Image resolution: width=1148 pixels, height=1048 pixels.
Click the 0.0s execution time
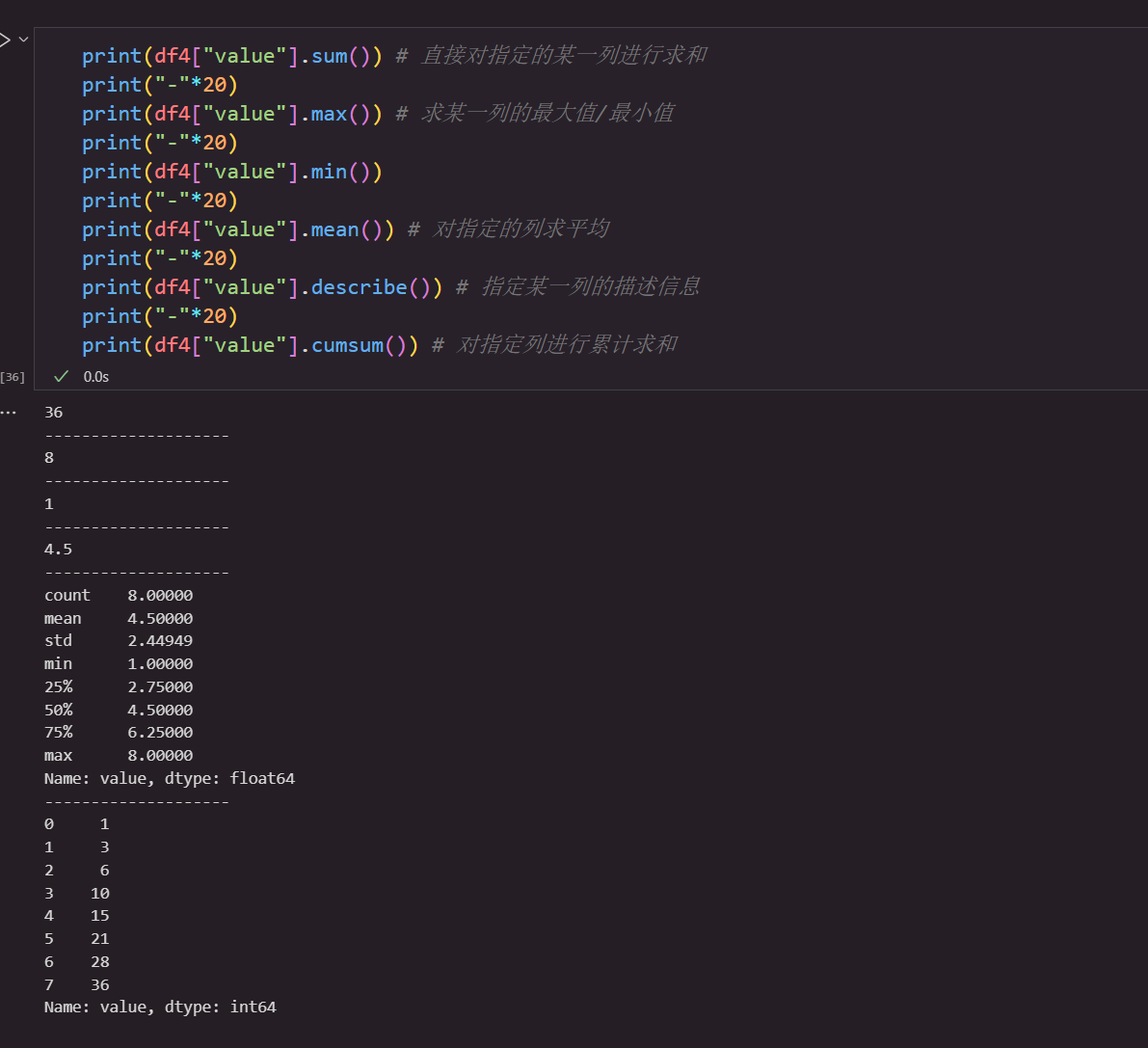click(96, 377)
